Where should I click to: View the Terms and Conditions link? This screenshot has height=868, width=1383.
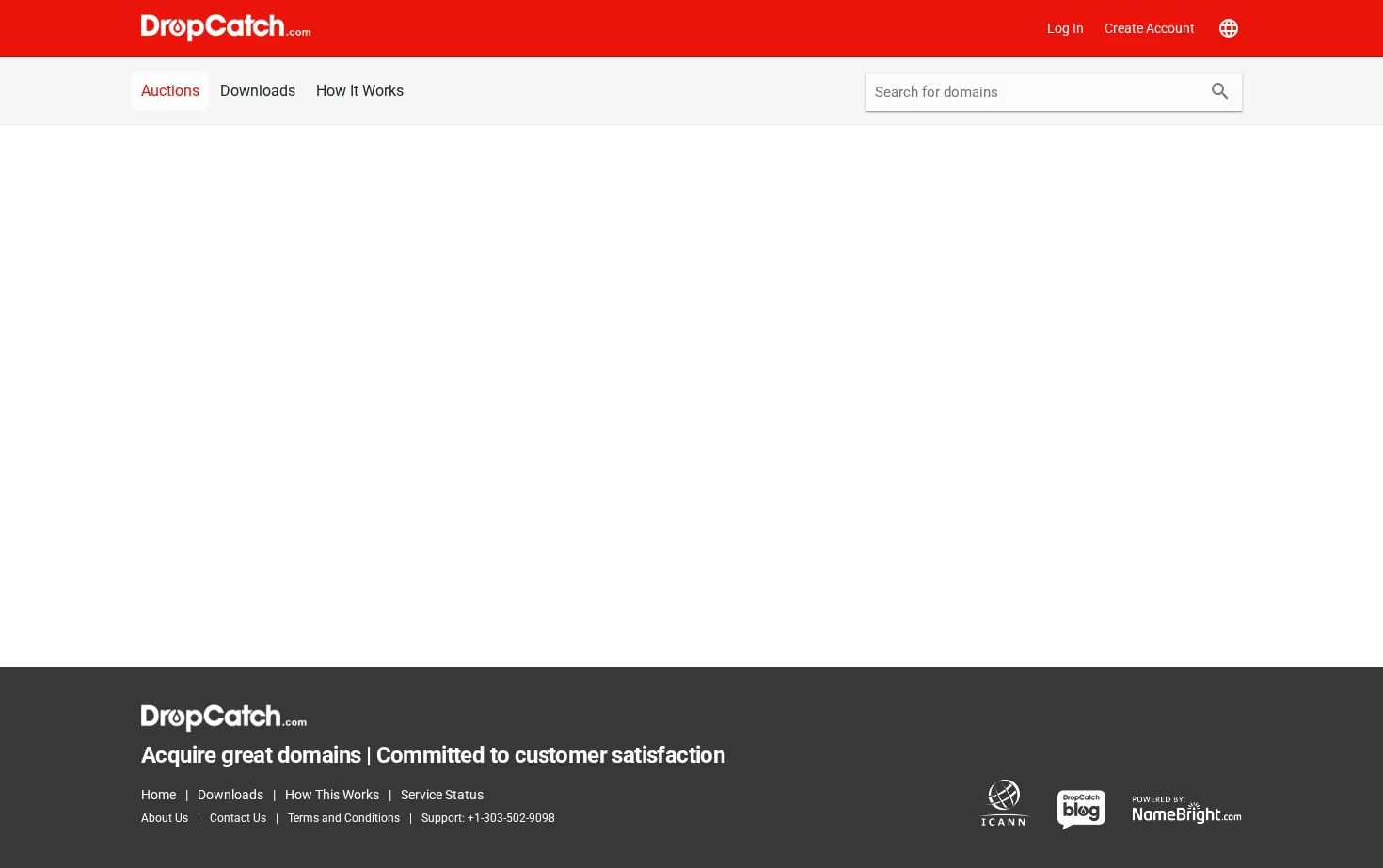click(343, 818)
